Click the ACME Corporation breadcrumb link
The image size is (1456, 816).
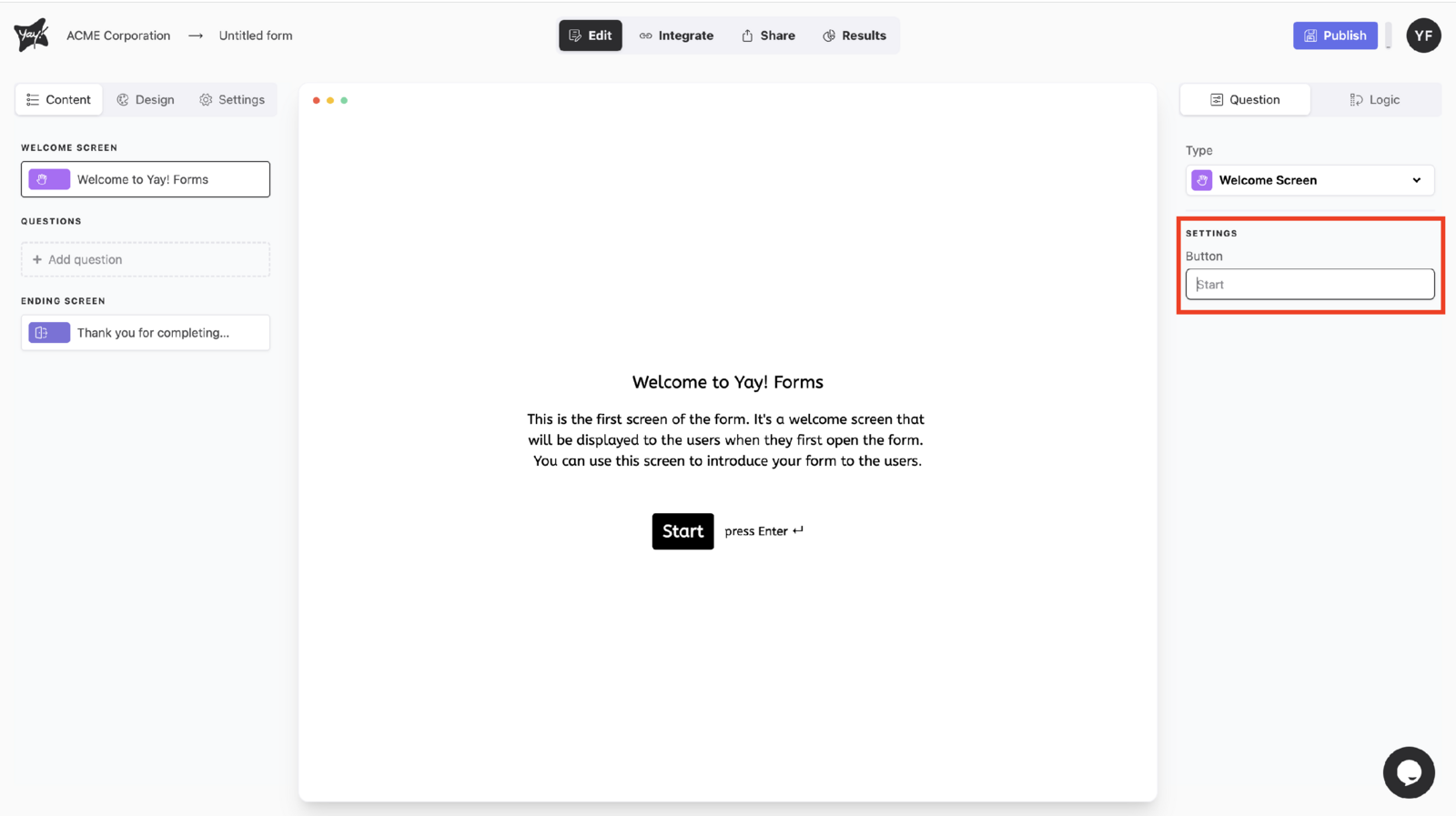[118, 35]
